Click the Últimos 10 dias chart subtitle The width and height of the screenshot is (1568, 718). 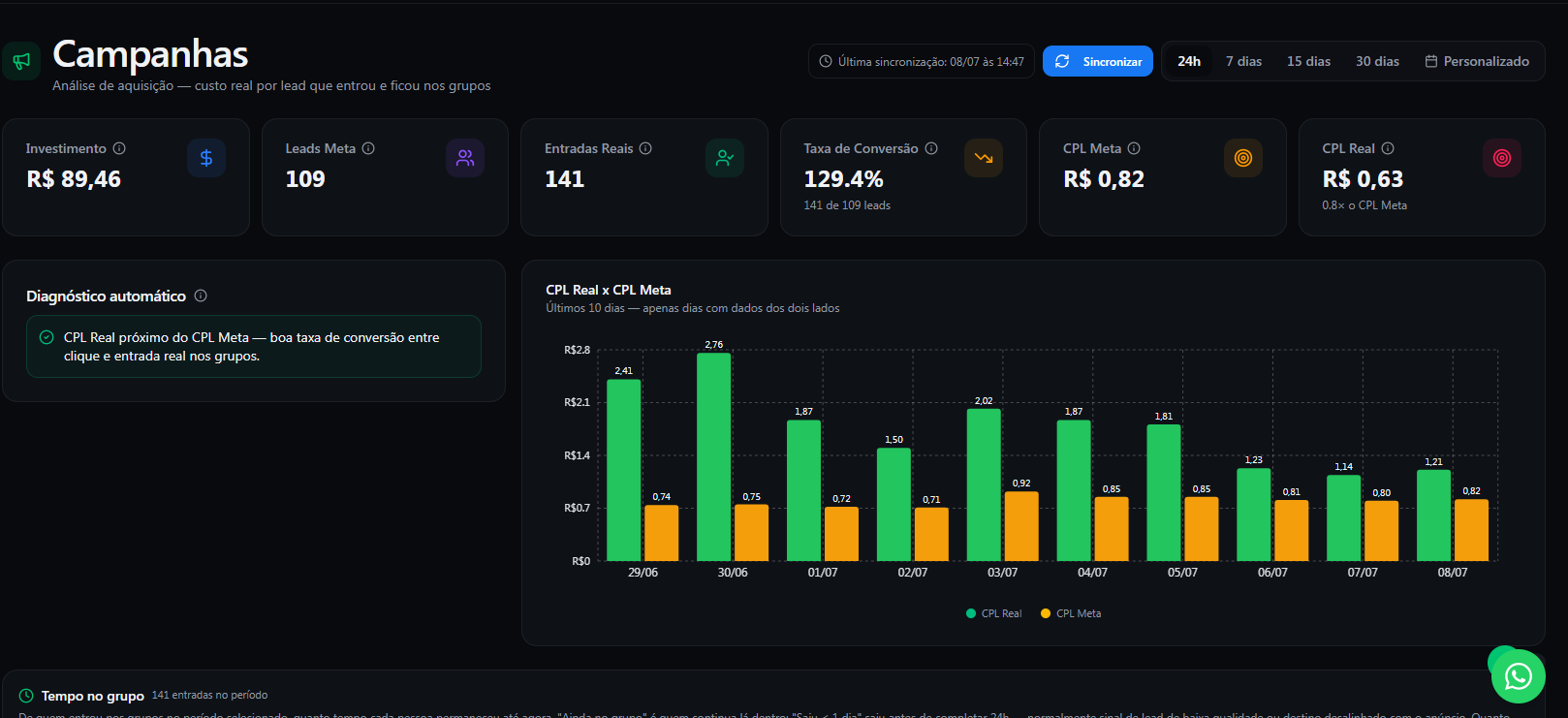click(693, 308)
